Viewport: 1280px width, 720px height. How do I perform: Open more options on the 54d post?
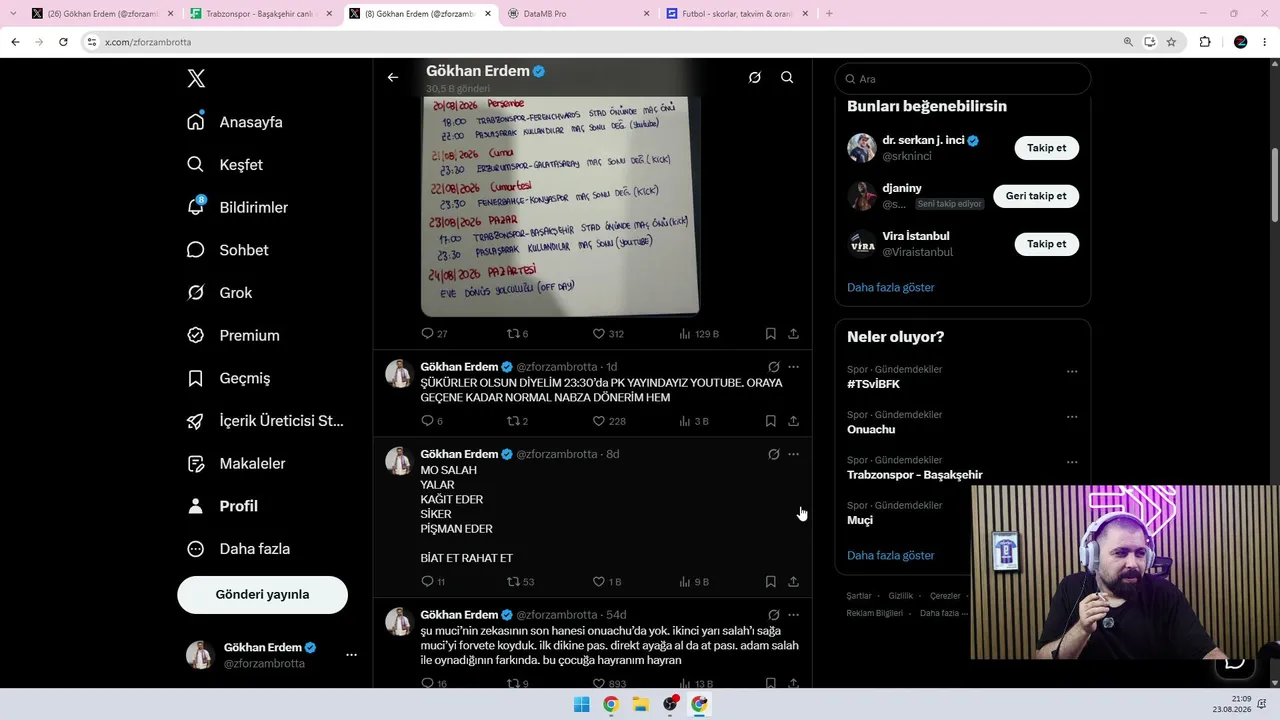pos(793,615)
